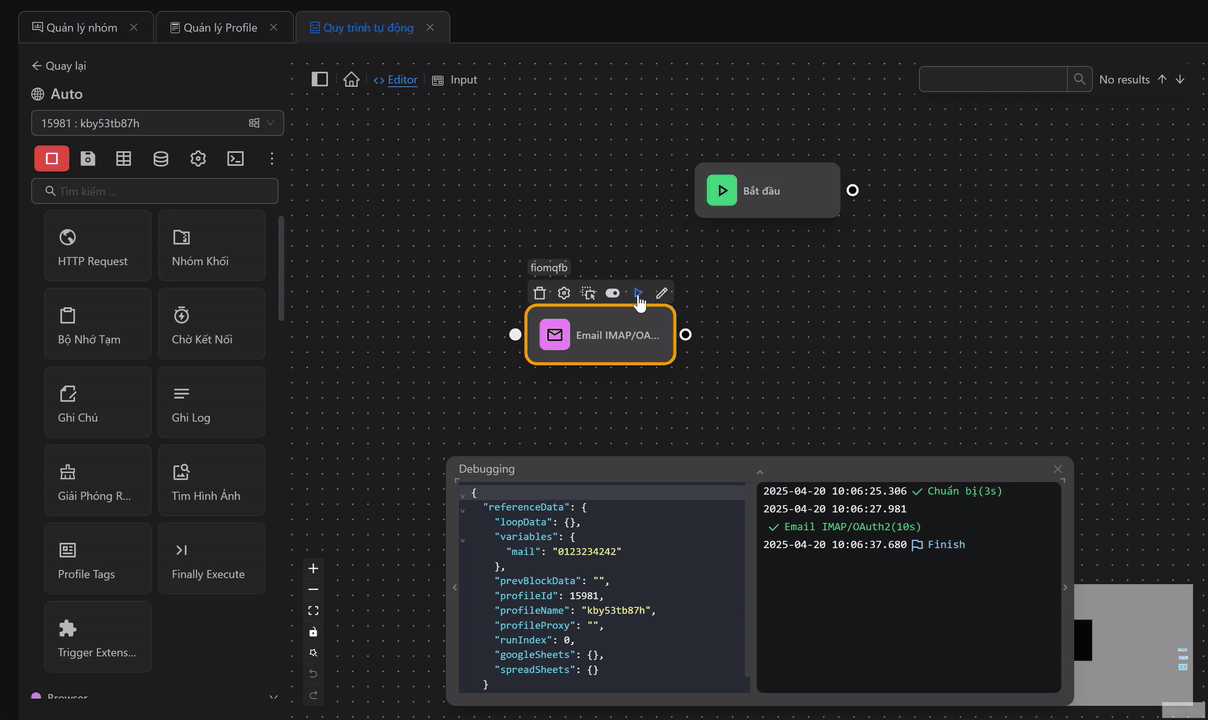Click the red stop workflow button
This screenshot has width=1208, height=720.
point(52,158)
